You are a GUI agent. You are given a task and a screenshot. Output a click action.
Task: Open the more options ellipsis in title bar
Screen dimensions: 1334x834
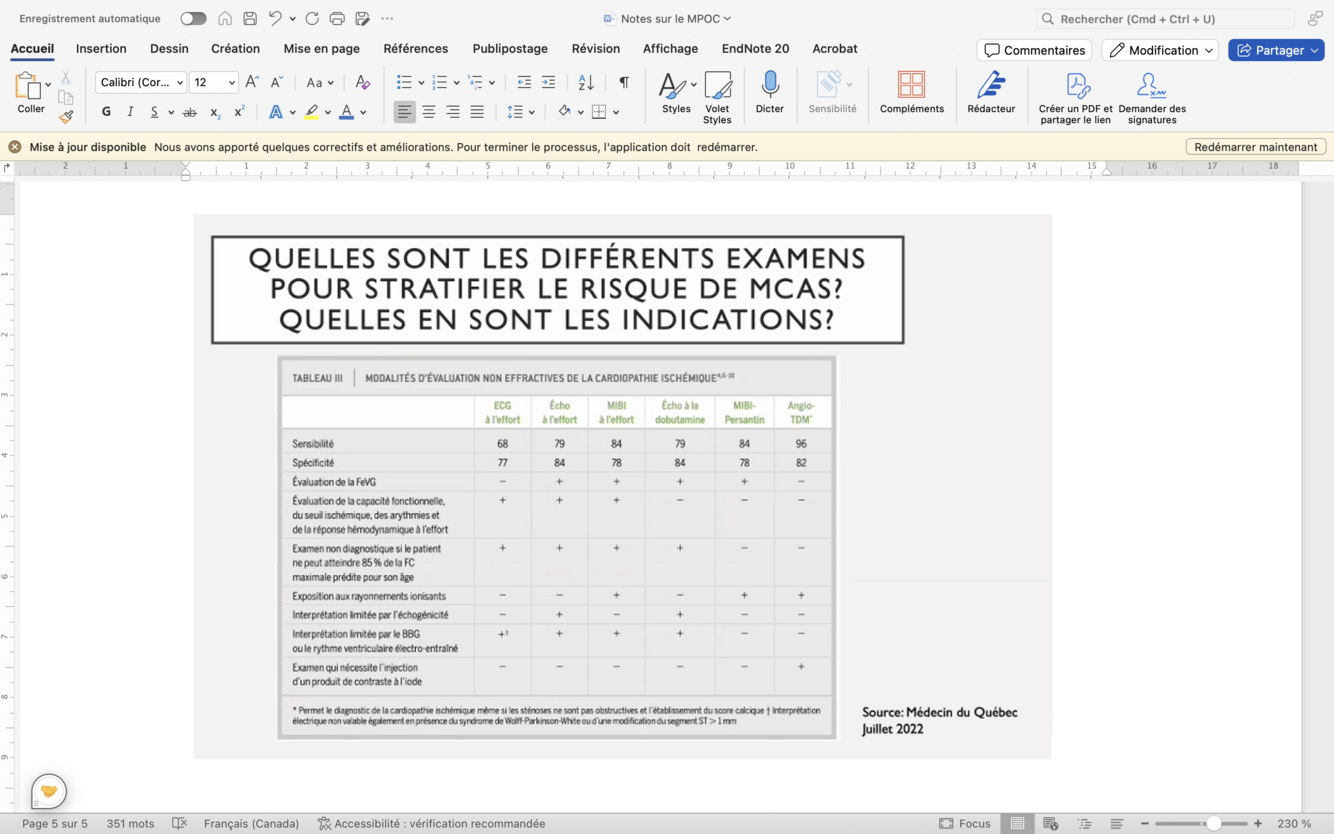(x=387, y=19)
